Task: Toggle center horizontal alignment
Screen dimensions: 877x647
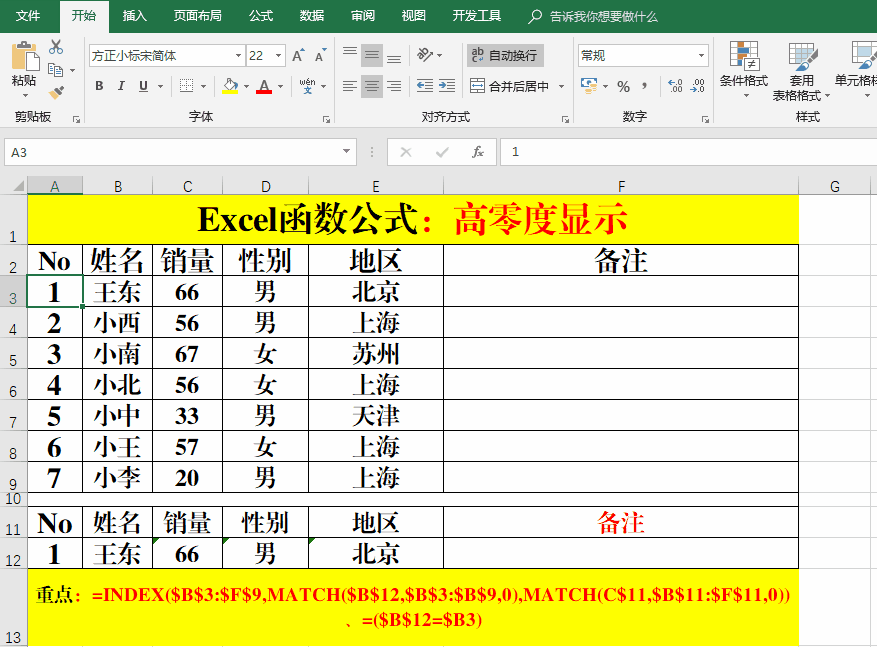Action: tap(372, 86)
